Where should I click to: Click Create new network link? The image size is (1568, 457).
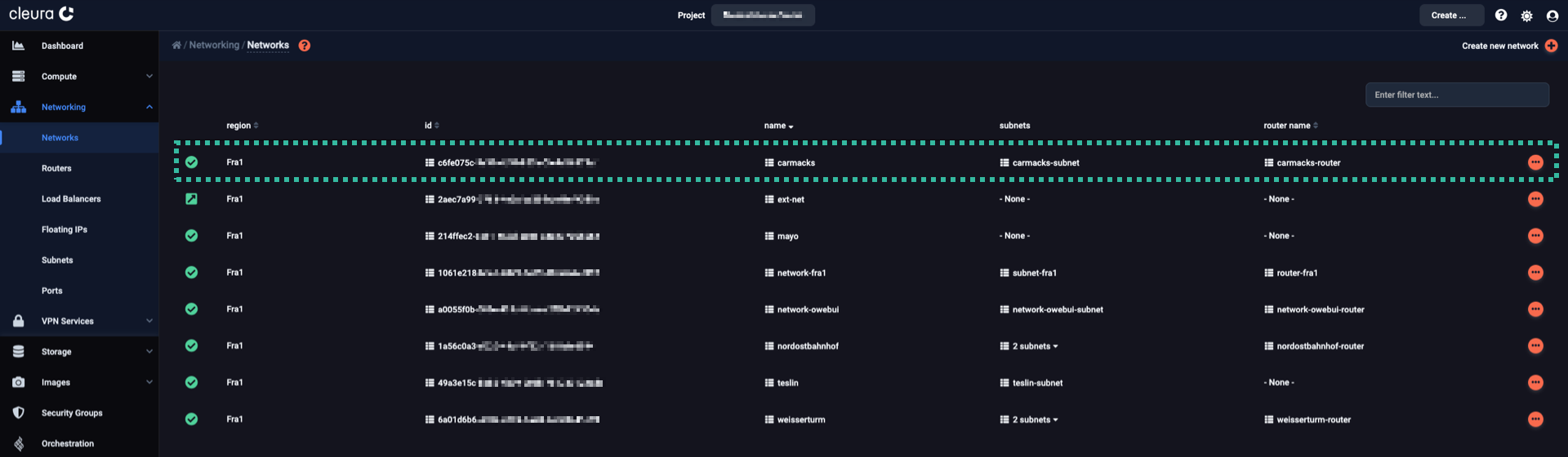click(x=1500, y=47)
